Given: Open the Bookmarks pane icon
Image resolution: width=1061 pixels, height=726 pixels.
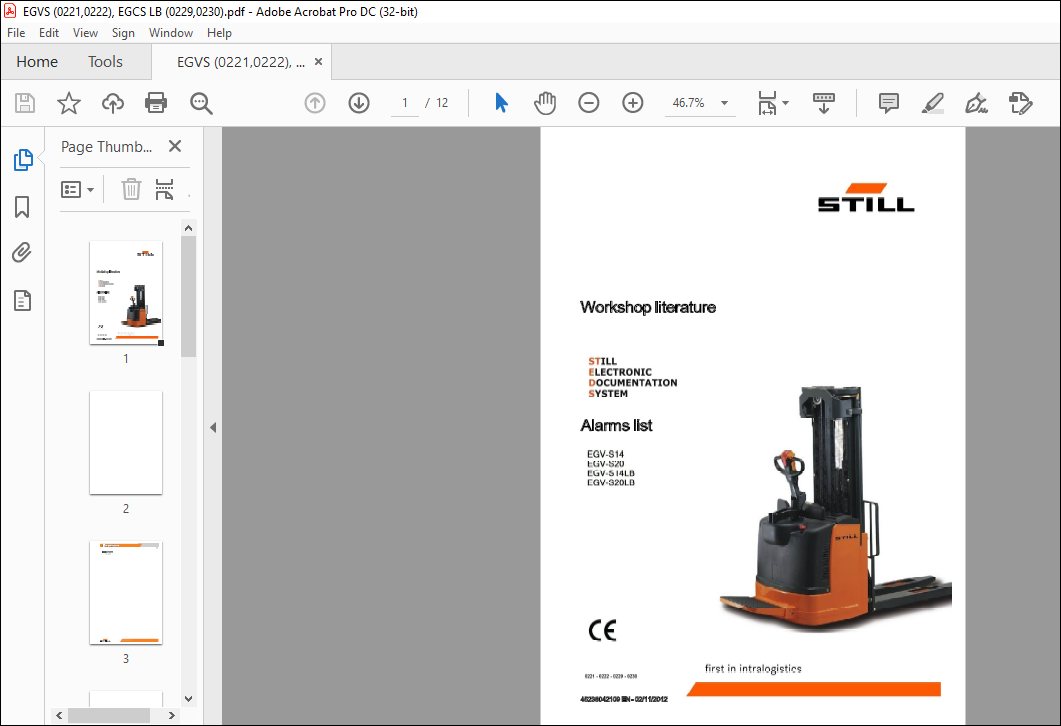Looking at the screenshot, I should tap(22, 207).
